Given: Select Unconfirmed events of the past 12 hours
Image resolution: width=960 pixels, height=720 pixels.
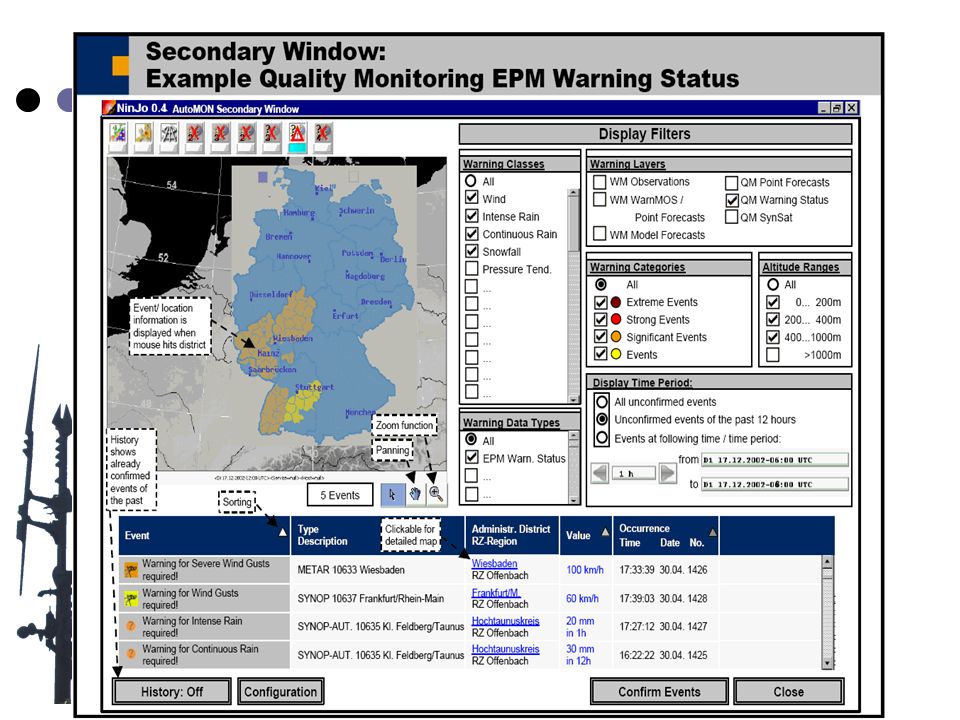Looking at the screenshot, I should click(602, 419).
